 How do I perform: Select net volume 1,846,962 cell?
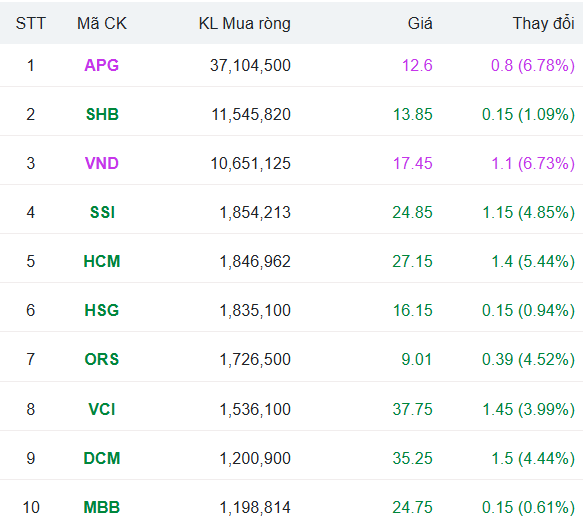255,261
